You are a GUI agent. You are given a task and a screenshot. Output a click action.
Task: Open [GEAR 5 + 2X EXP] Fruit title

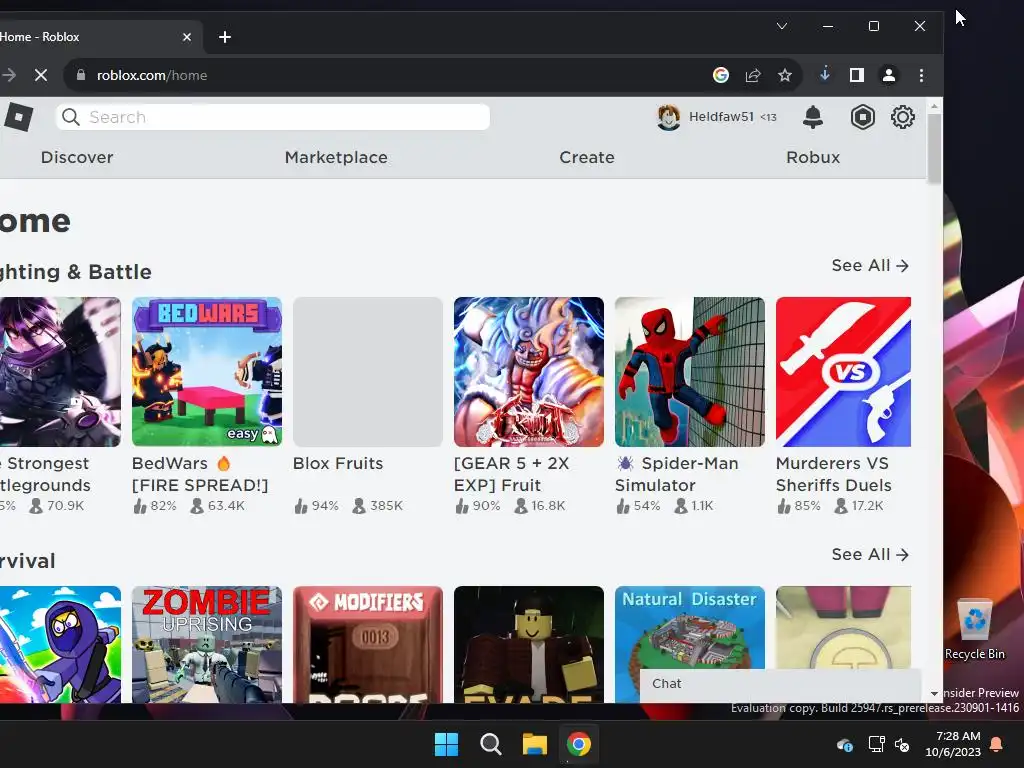[511, 474]
